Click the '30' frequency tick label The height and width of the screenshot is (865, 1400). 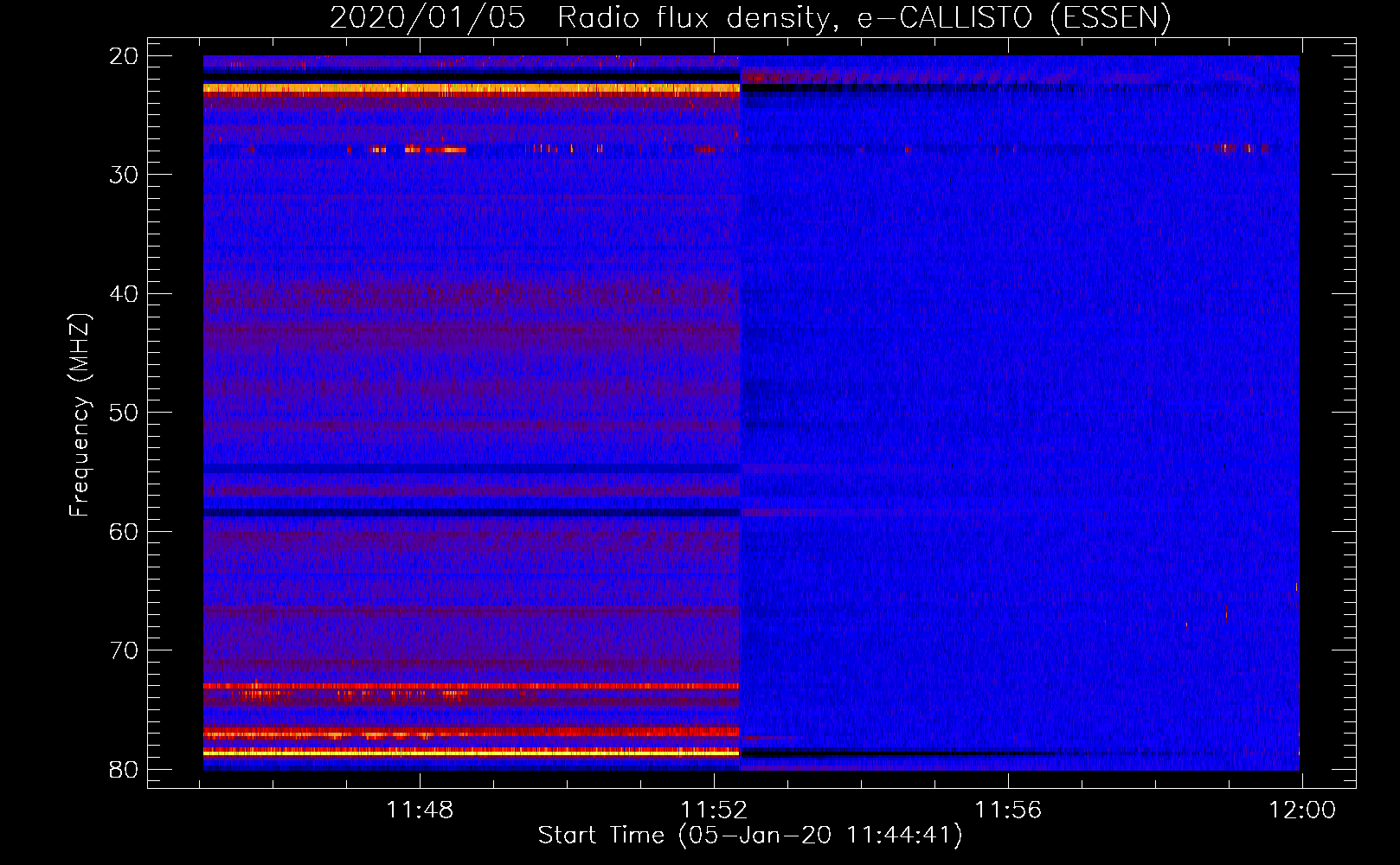click(125, 175)
